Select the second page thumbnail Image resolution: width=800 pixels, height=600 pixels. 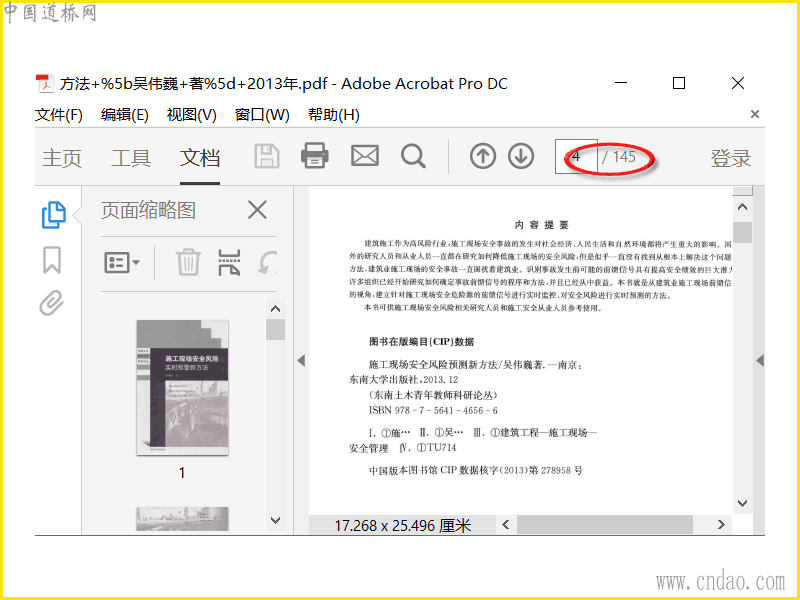[182, 519]
